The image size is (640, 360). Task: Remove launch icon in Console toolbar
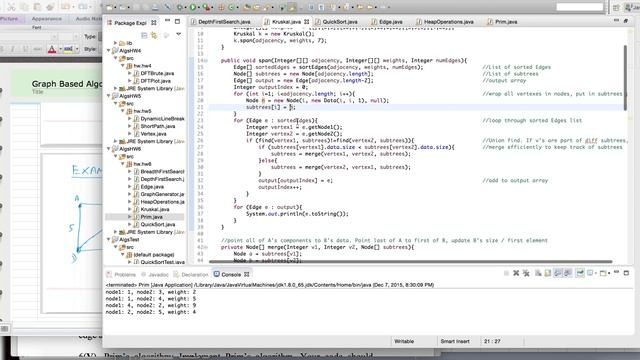tap(516, 273)
